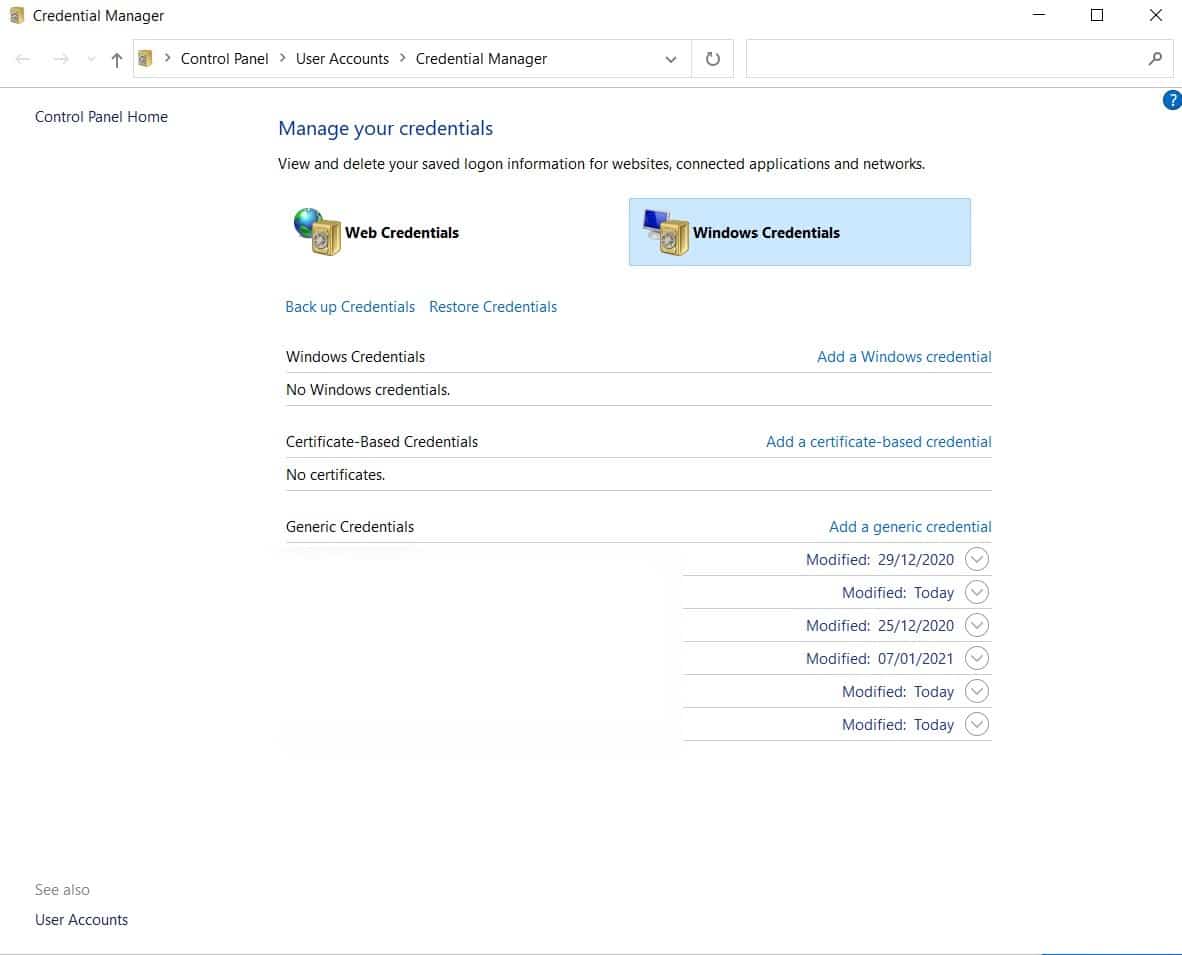
Task: Open User Accounts from the breadcrumb
Action: pos(342,58)
